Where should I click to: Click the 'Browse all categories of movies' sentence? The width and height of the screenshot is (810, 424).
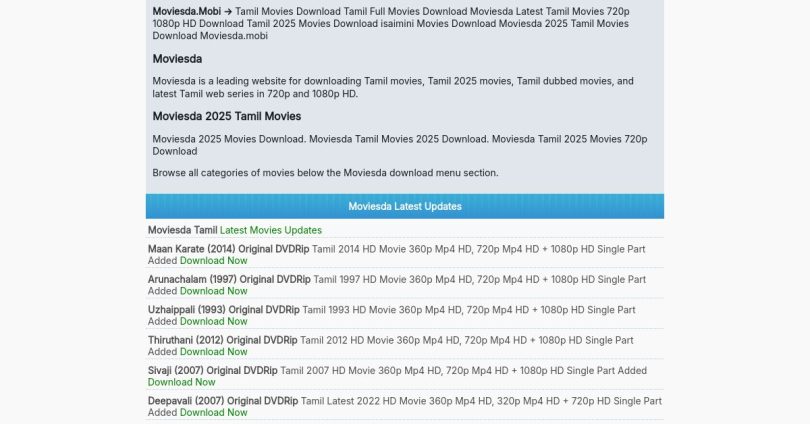[325, 173]
